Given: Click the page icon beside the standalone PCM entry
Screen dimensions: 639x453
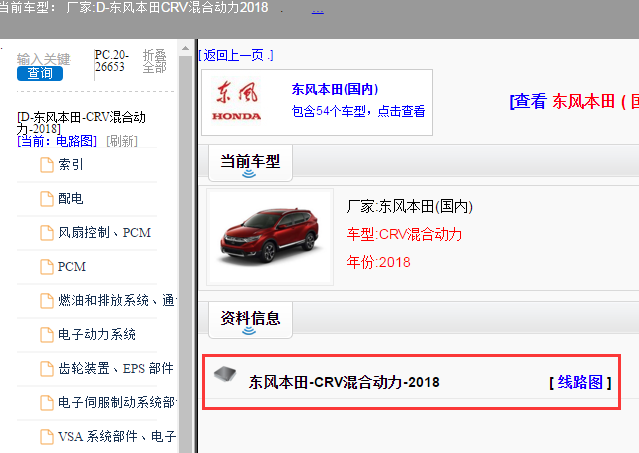Looking at the screenshot, I should (46, 267).
